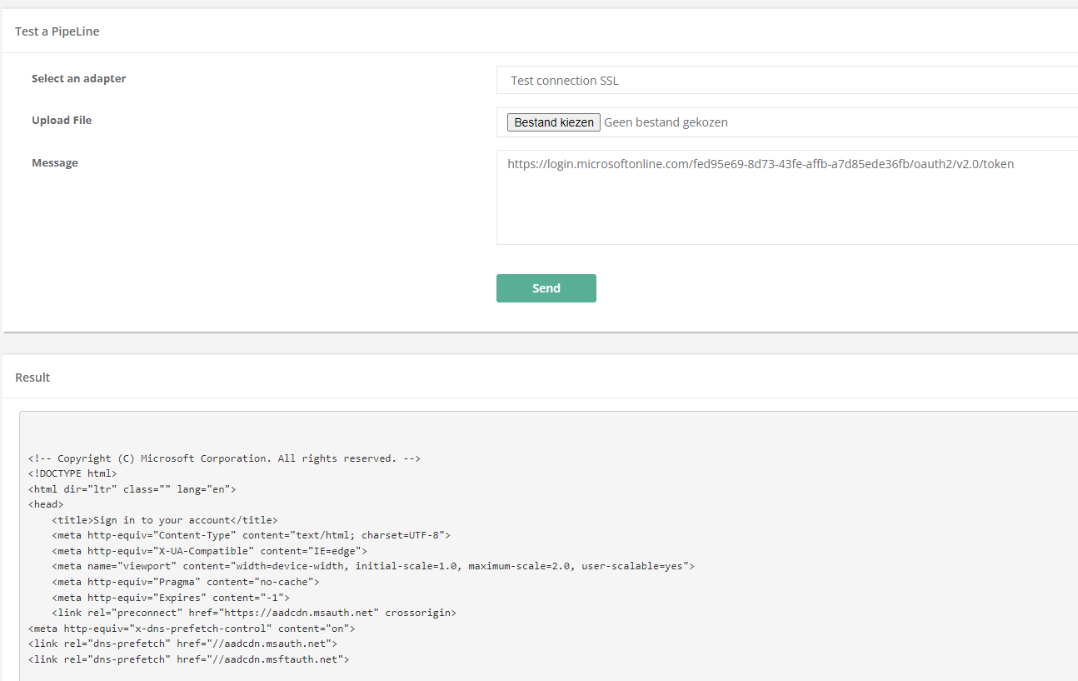1078x681 pixels.
Task: Click the Message field label
Action: tap(55, 162)
